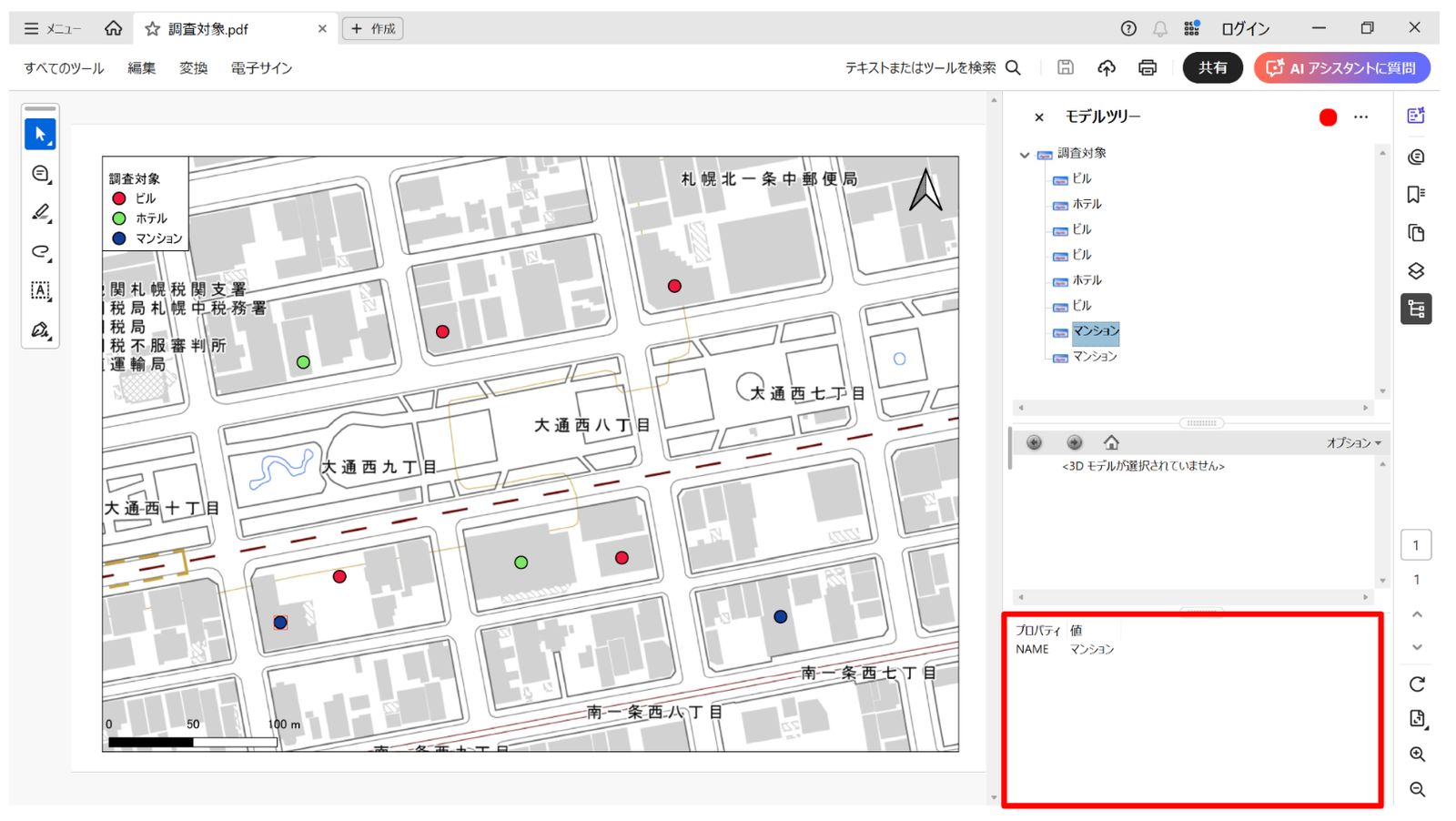Image resolution: width=1456 pixels, height=821 pixels.
Task: Click AI アシスタントに質問 button
Action: click(1342, 68)
